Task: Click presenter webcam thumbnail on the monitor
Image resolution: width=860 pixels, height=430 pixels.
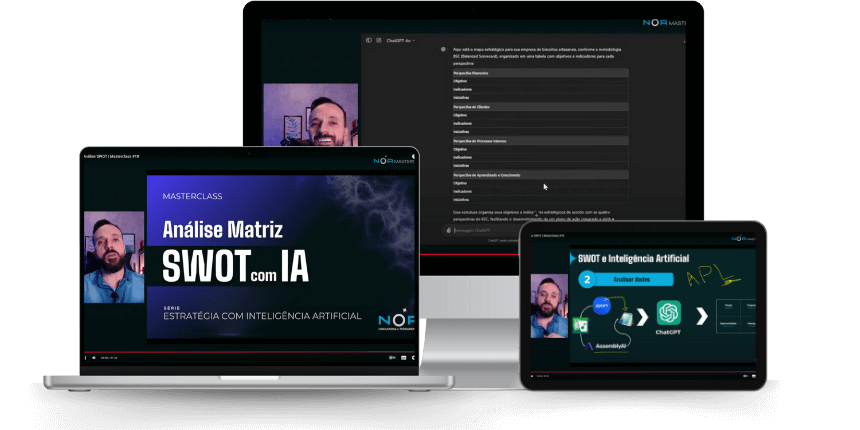Action: tap(310, 115)
